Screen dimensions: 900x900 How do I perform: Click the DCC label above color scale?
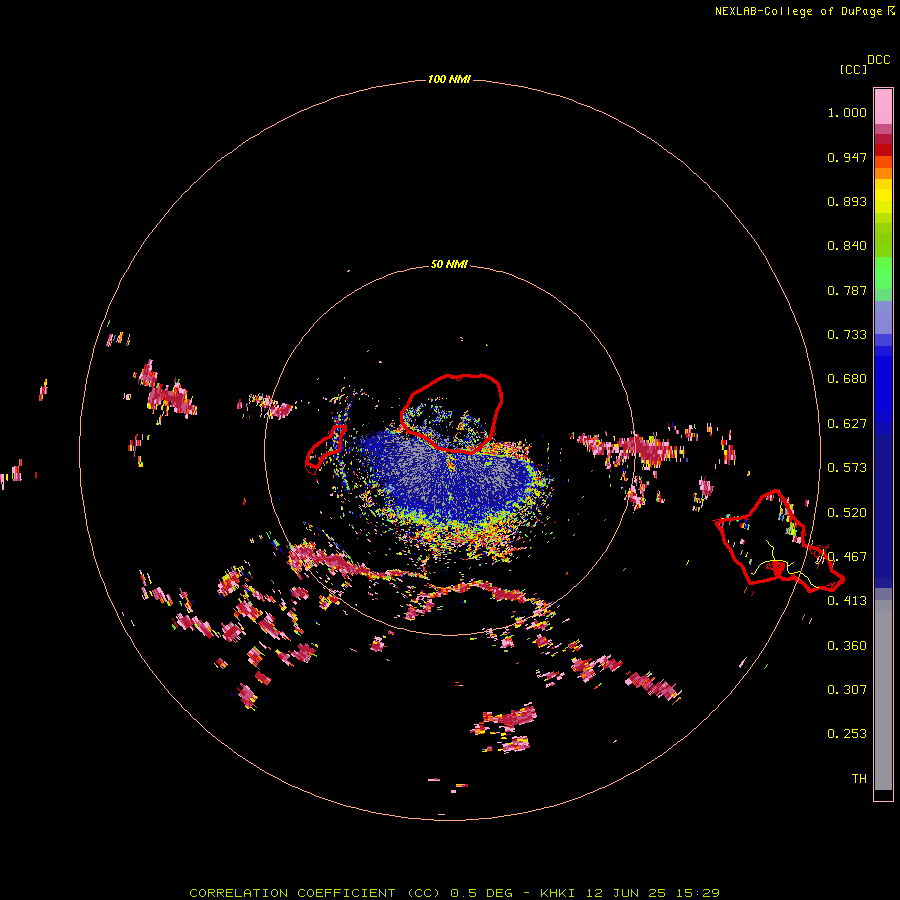click(878, 60)
